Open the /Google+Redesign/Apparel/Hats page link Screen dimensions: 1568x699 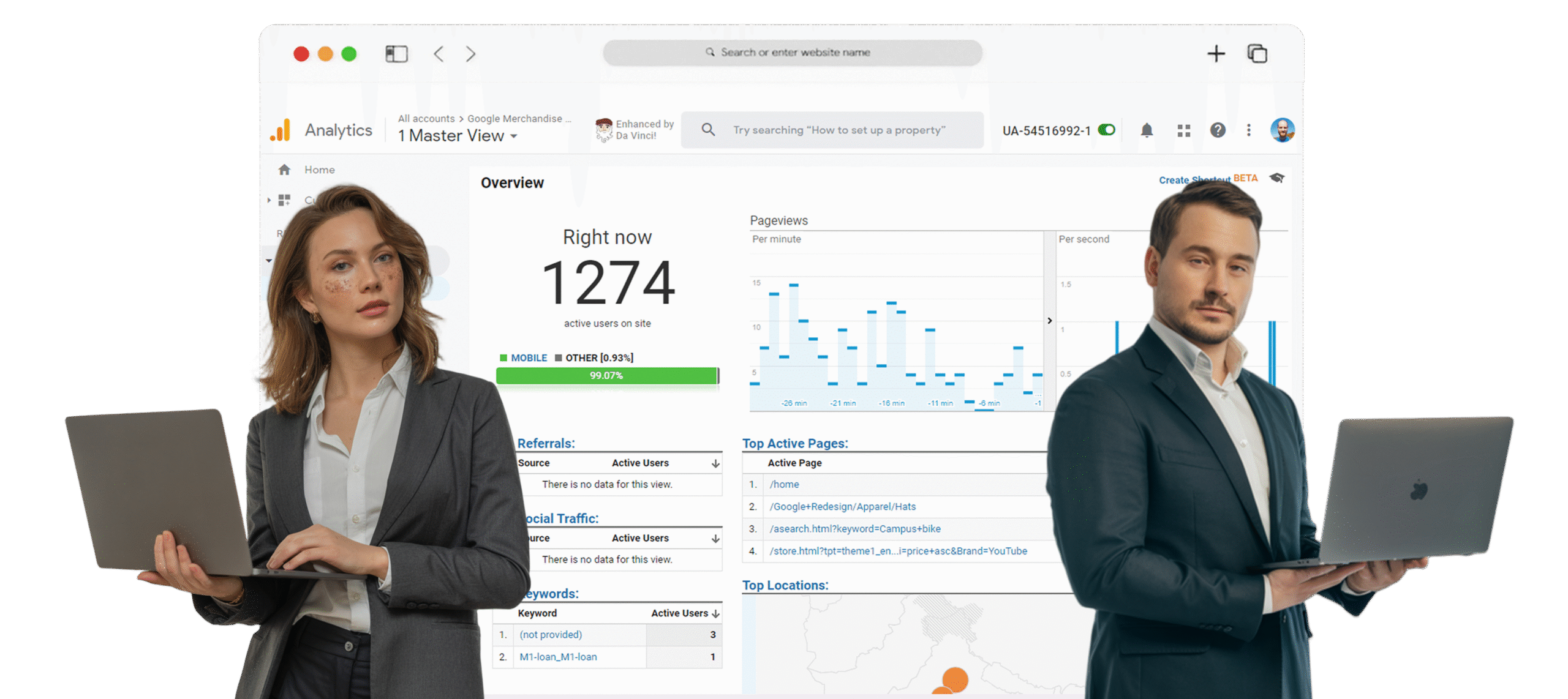click(843, 506)
